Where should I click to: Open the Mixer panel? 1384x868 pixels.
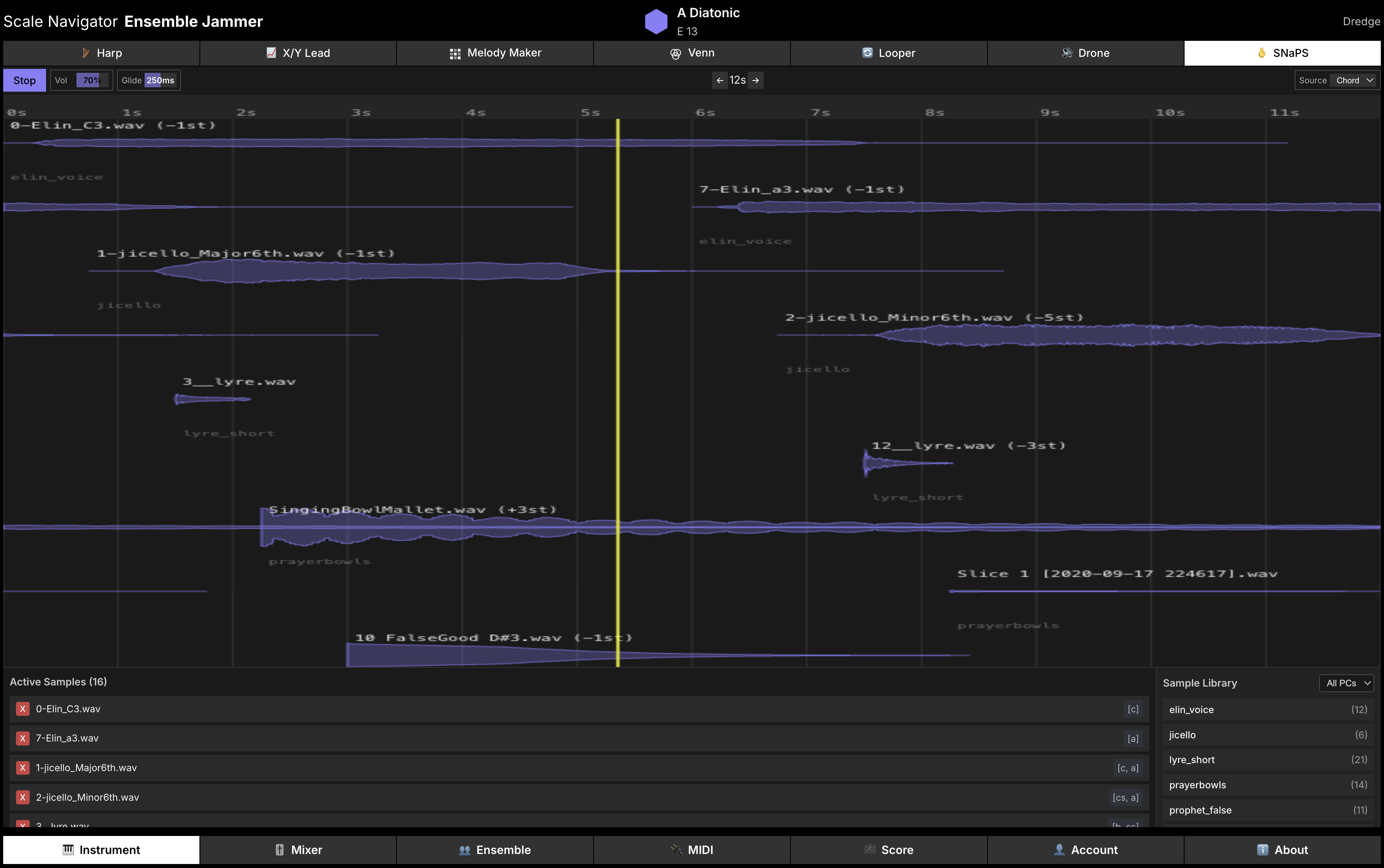[298, 850]
